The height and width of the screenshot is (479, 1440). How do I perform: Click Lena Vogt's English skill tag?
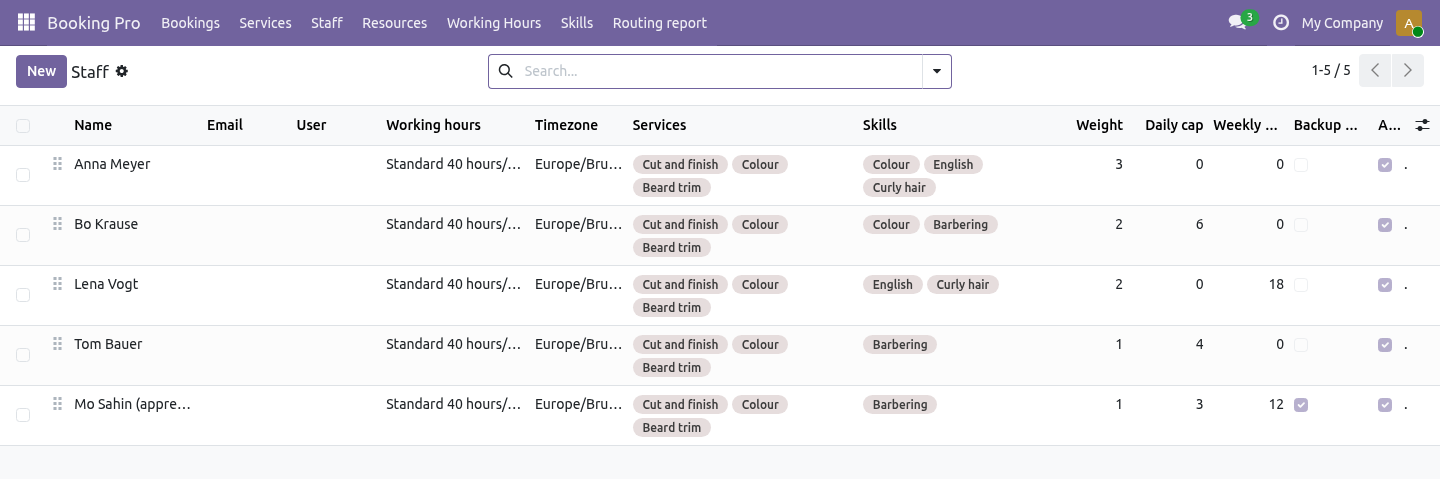click(x=892, y=284)
